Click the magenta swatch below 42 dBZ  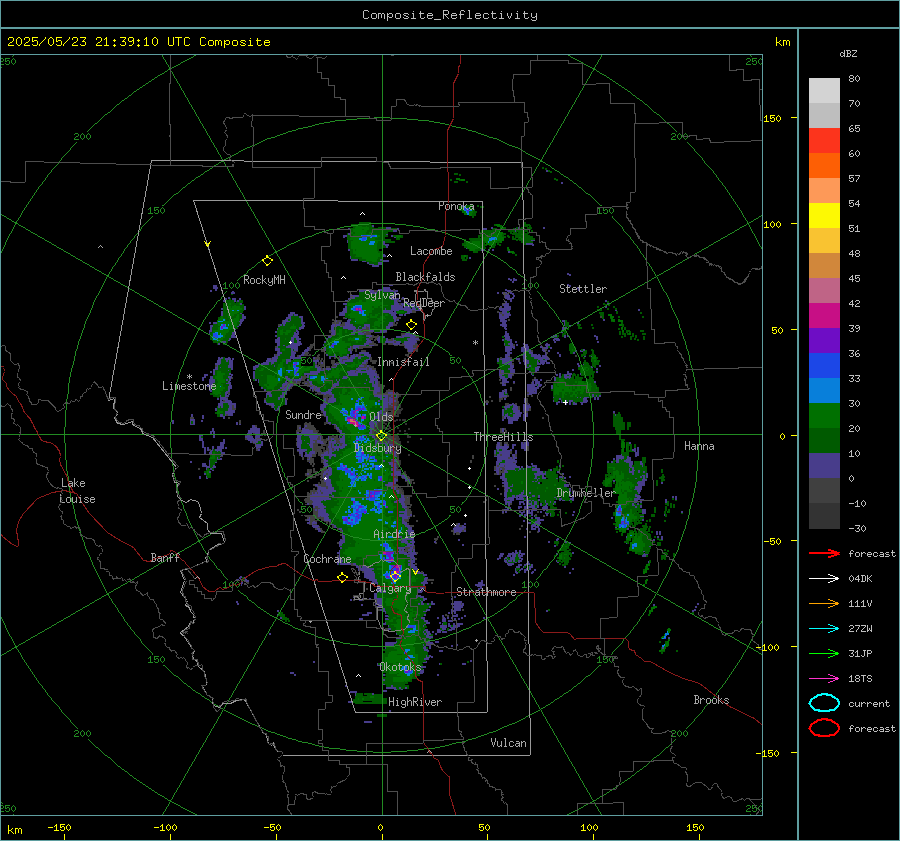tap(824, 316)
